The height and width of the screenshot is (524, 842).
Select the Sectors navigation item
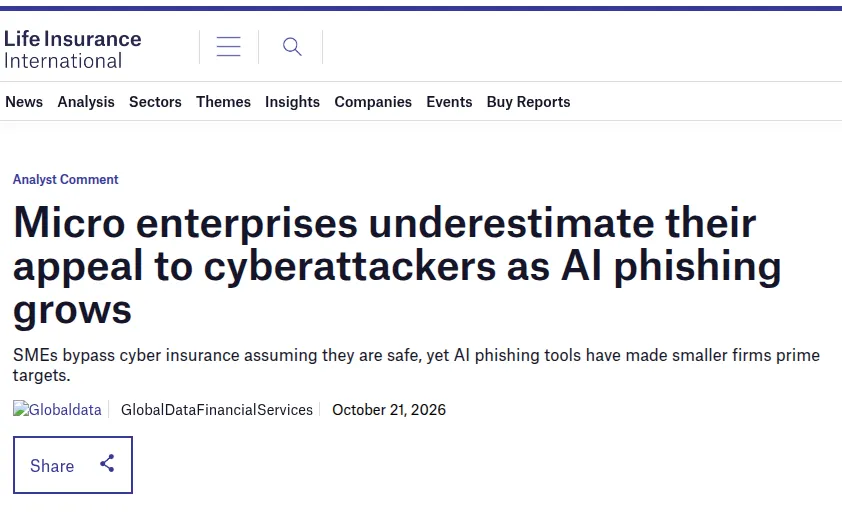155,101
